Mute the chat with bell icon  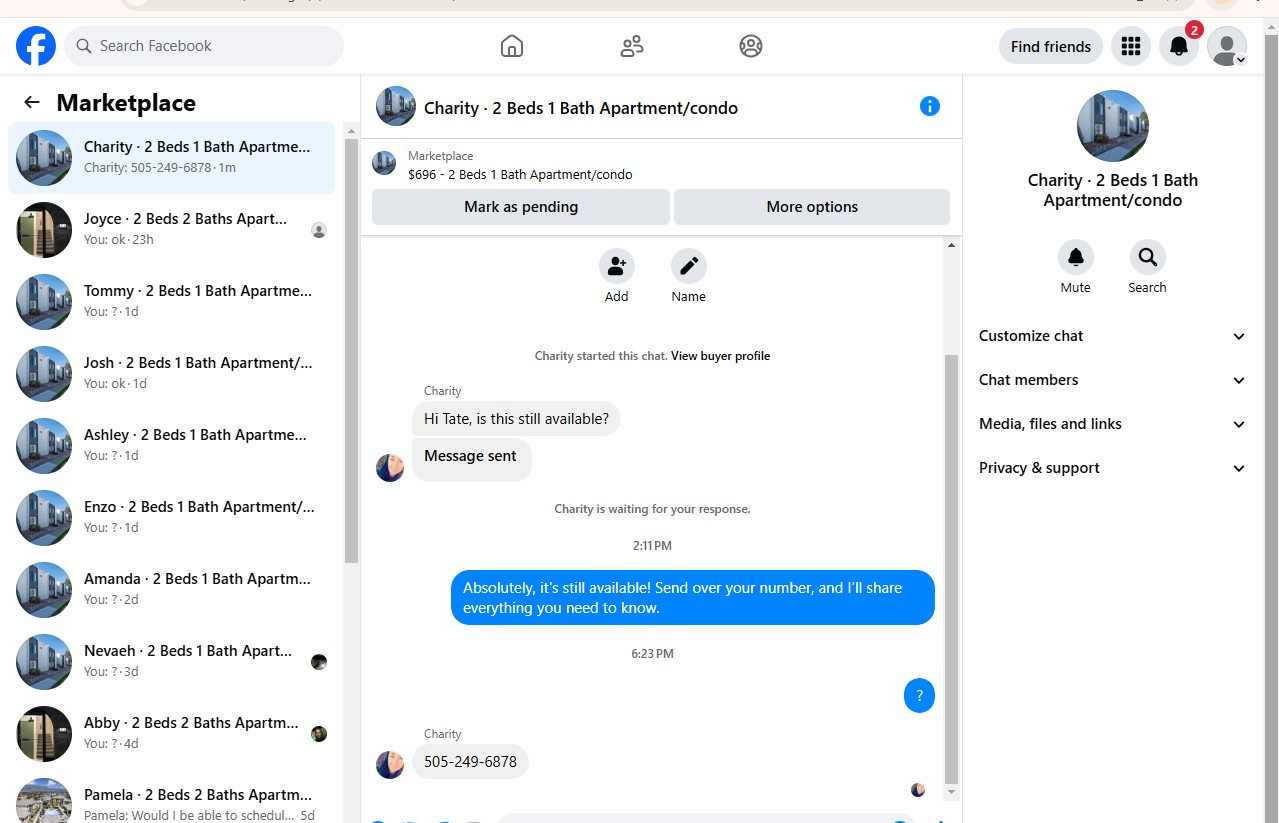(x=1076, y=258)
